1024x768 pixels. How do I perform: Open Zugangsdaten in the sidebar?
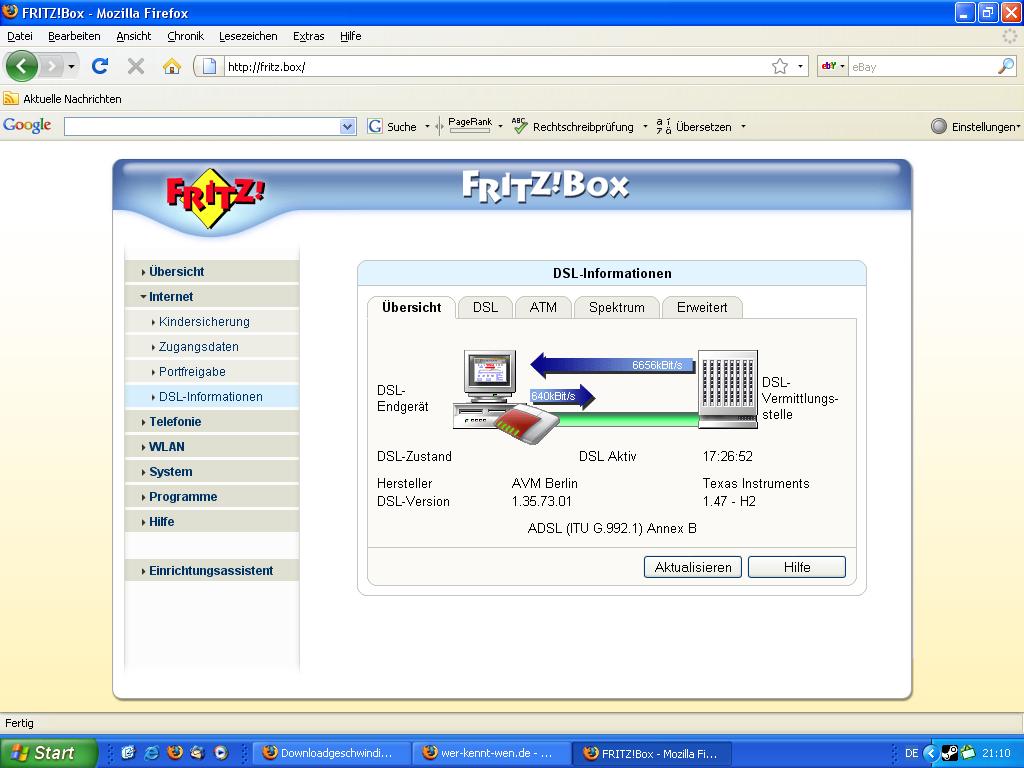pos(212,347)
